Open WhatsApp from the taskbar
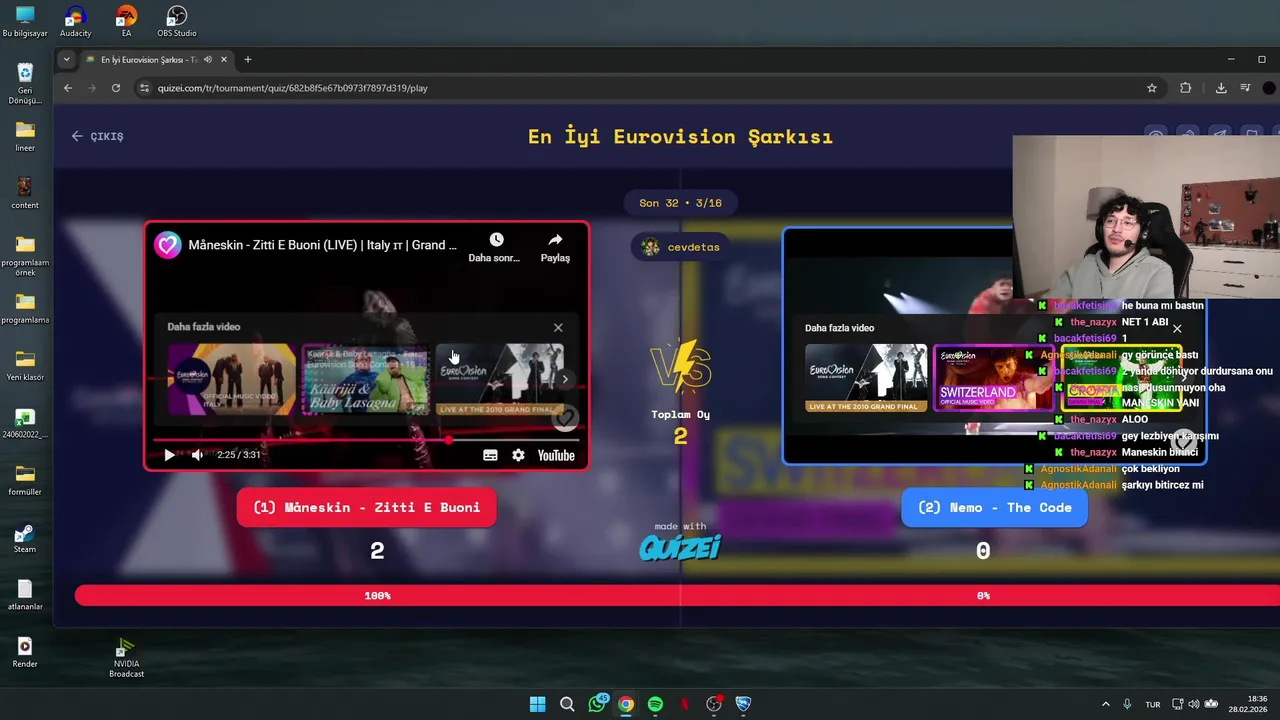Viewport: 1280px width, 720px height. click(597, 704)
